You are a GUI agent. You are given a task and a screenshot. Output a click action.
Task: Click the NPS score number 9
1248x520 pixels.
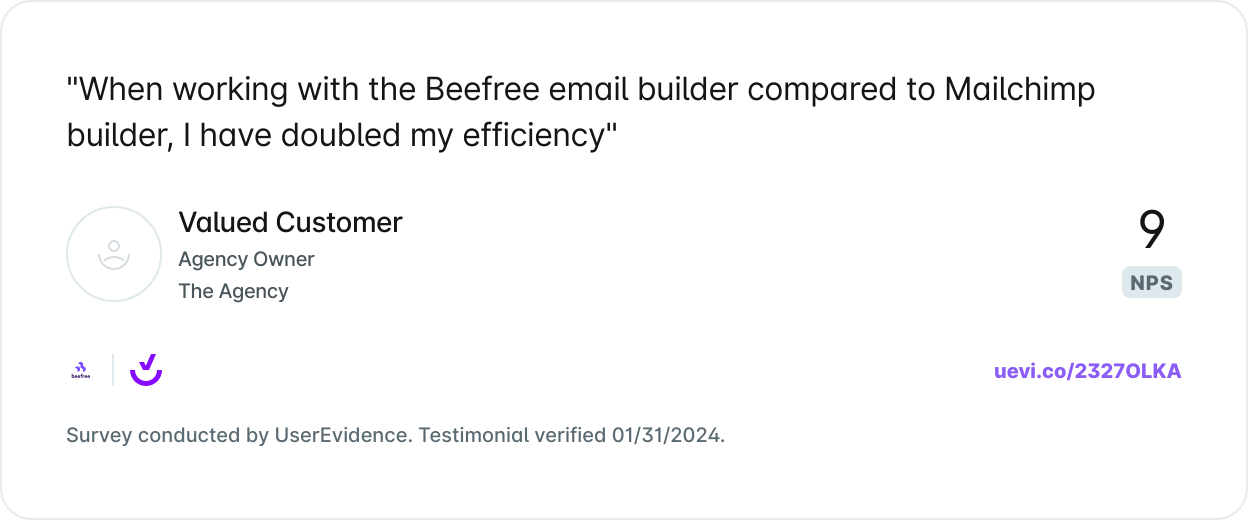click(x=1152, y=231)
